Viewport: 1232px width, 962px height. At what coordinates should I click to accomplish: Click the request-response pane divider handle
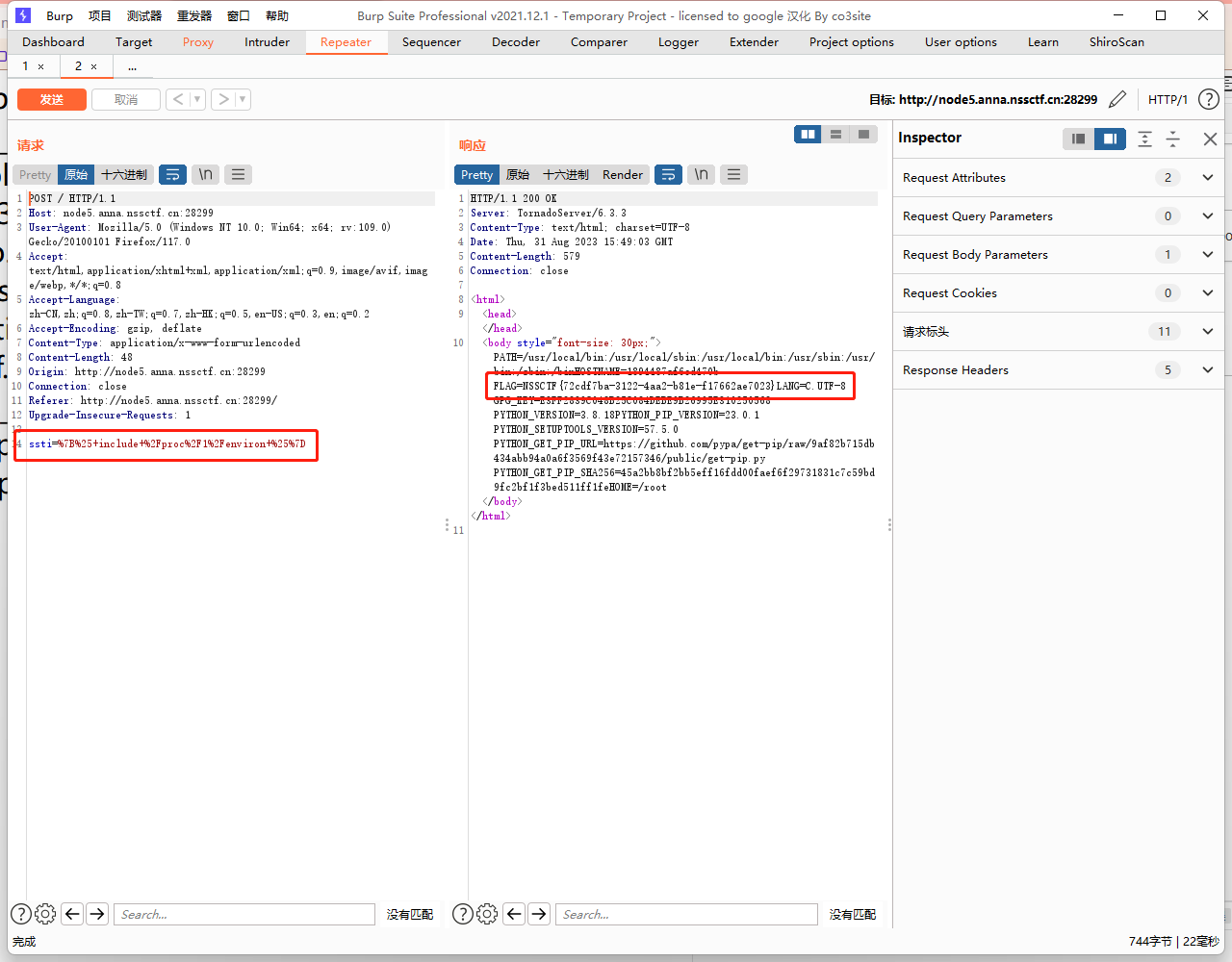coord(447,525)
